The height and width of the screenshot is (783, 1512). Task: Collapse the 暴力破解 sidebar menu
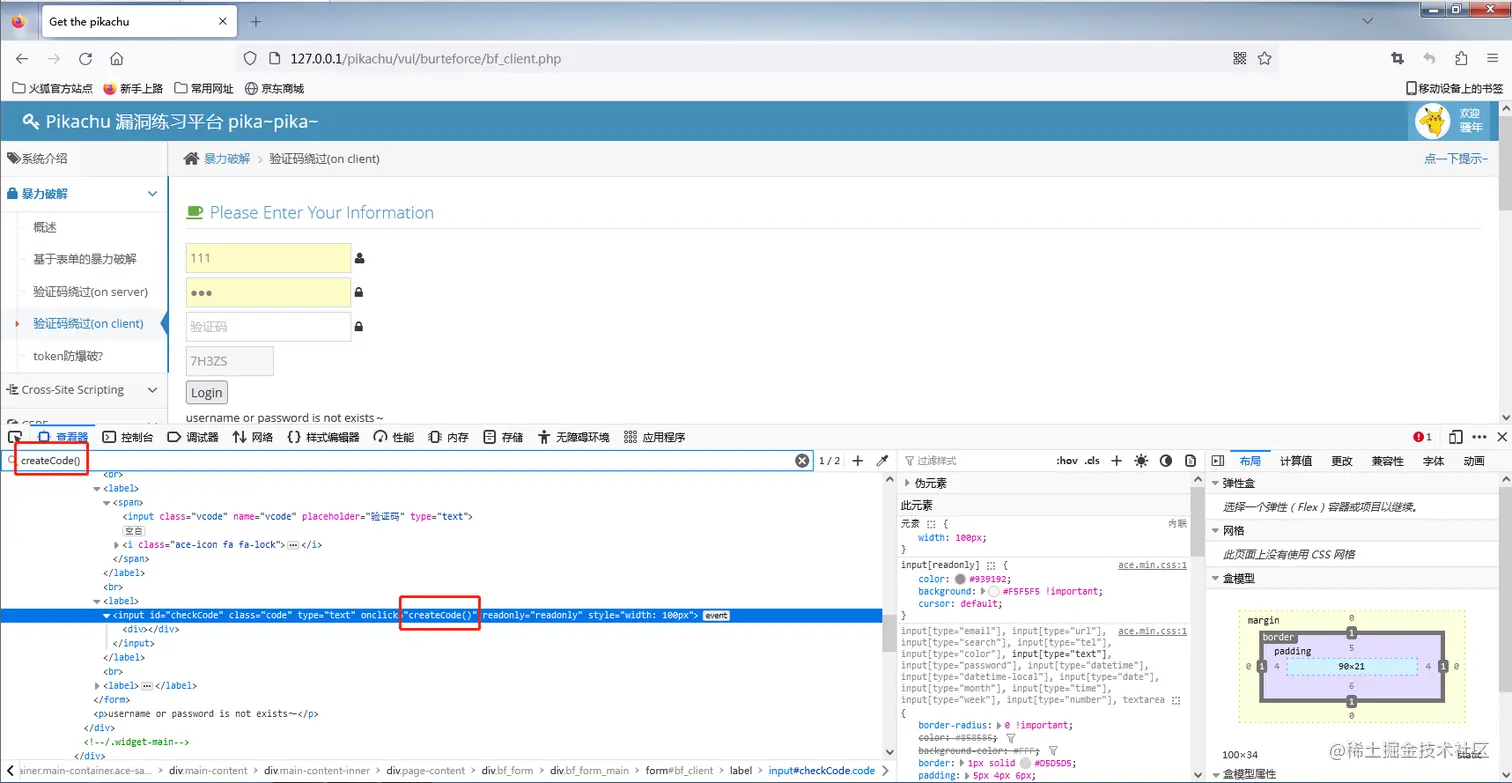tap(84, 193)
